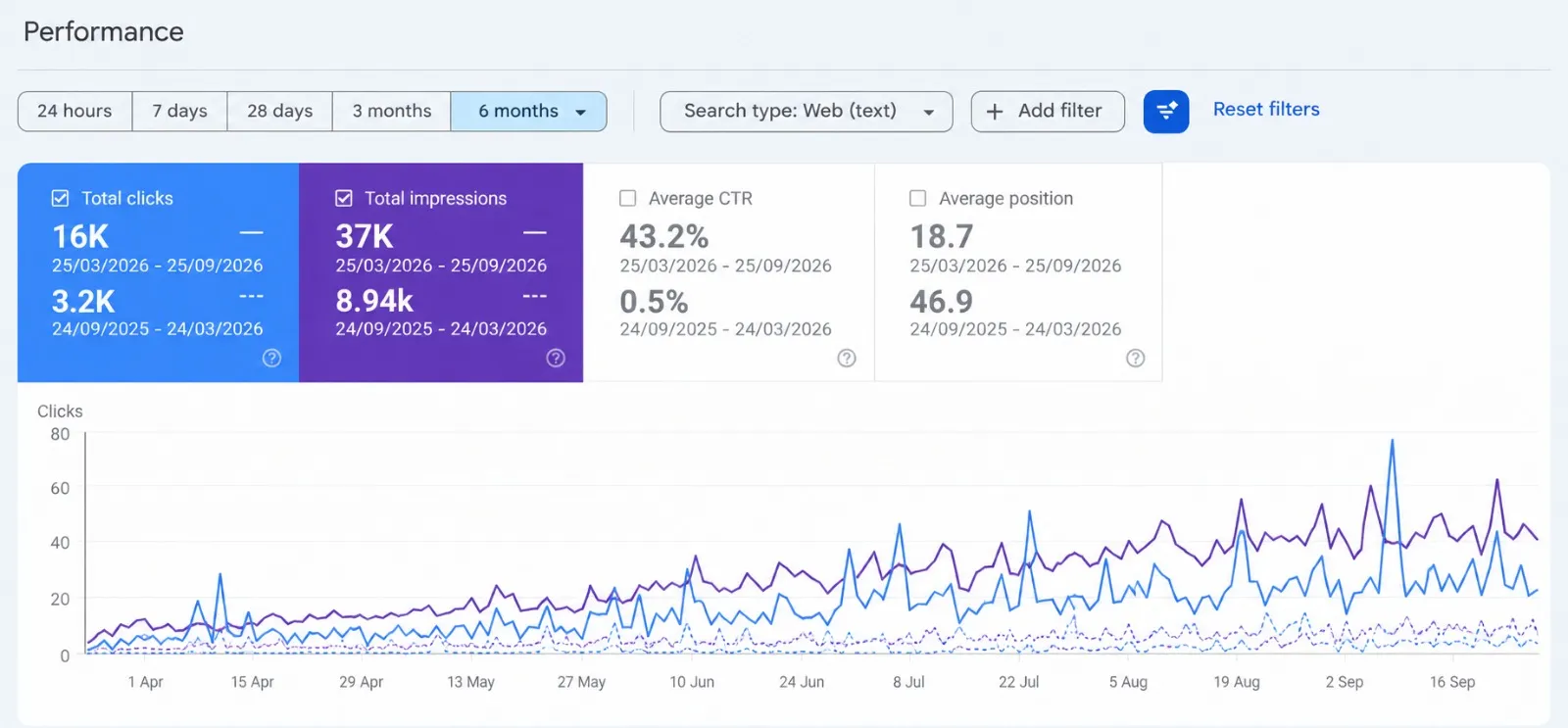The height and width of the screenshot is (728, 1568).
Task: Enable the Average position checkbox
Action: point(918,199)
